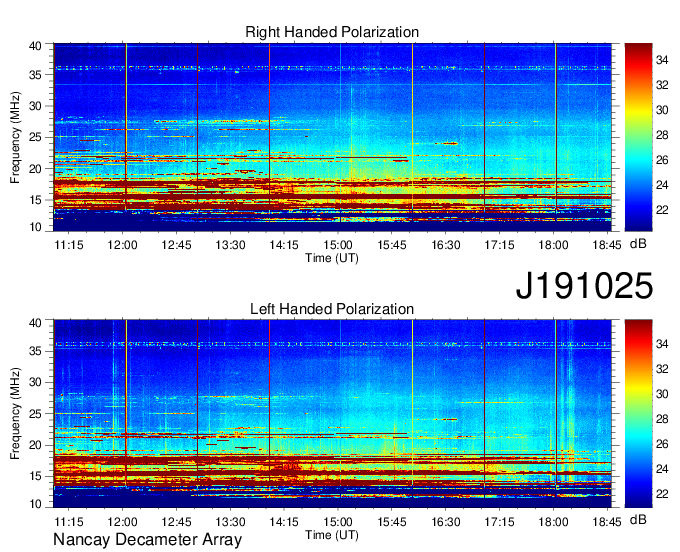Click inside the Left Handed Polarization spectrogram
680x552 pixels.
coord(332,414)
